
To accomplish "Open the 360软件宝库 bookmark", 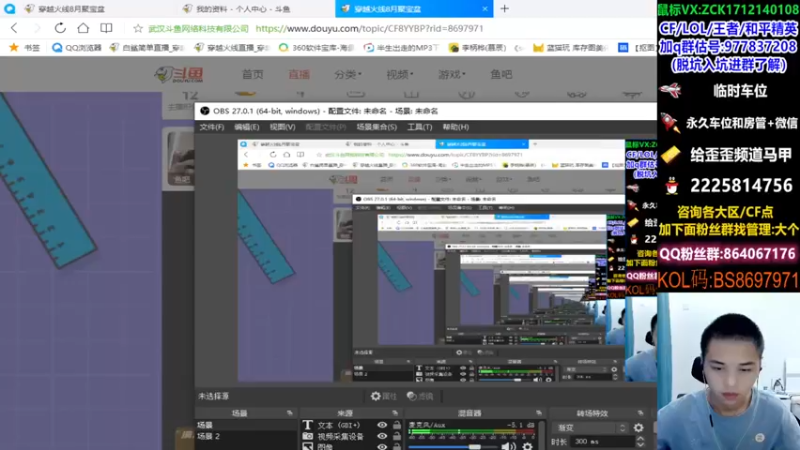I will [316, 47].
